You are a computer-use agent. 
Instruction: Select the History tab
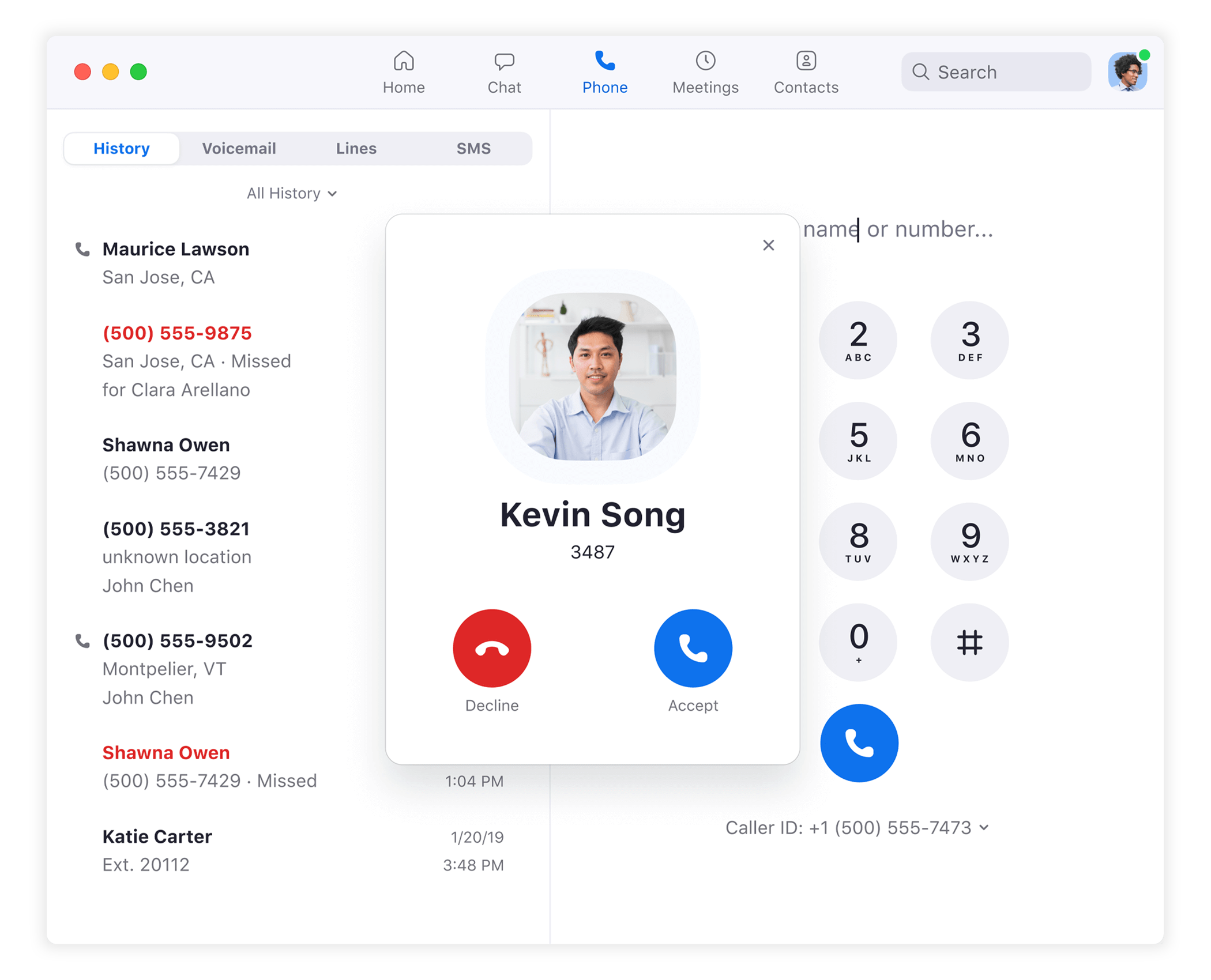pyautogui.click(x=122, y=149)
